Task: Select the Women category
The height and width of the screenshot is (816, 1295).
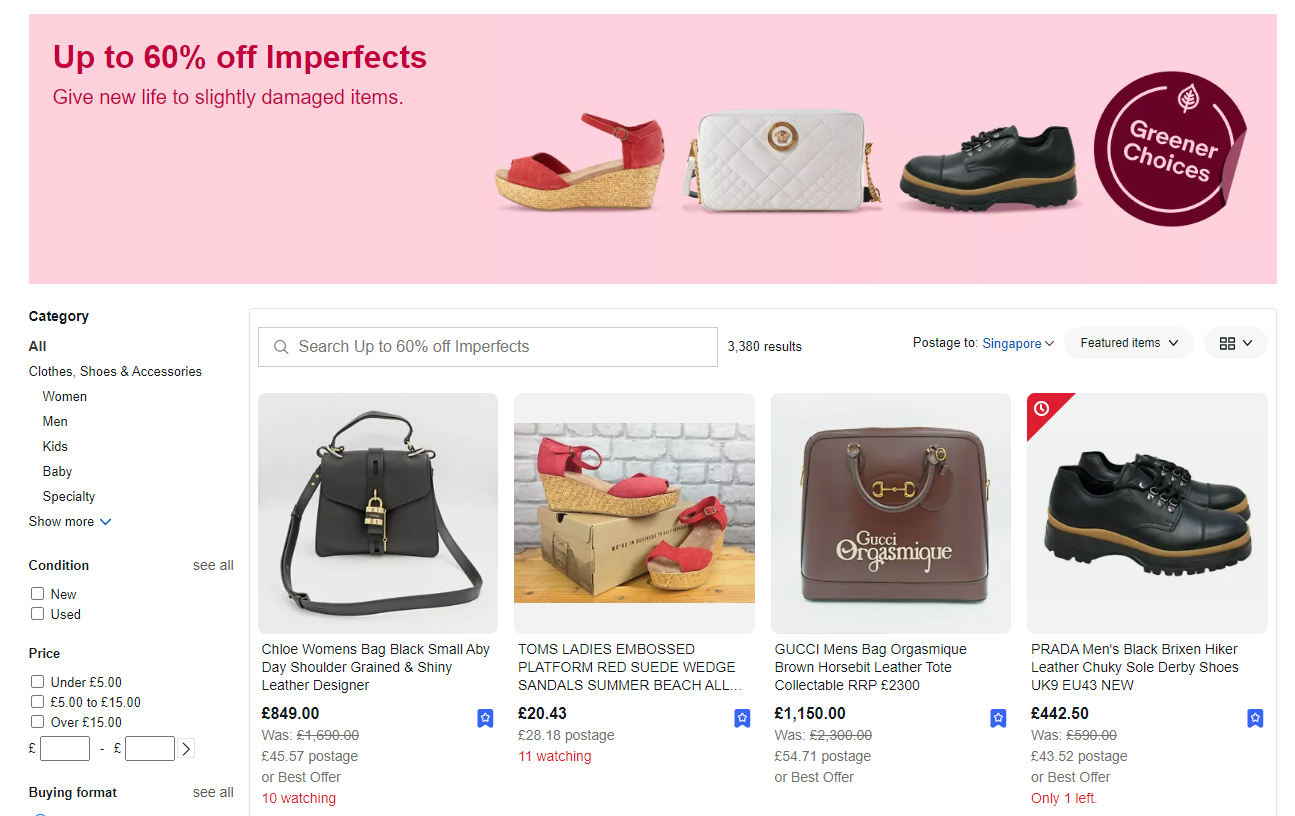Action: 64,396
